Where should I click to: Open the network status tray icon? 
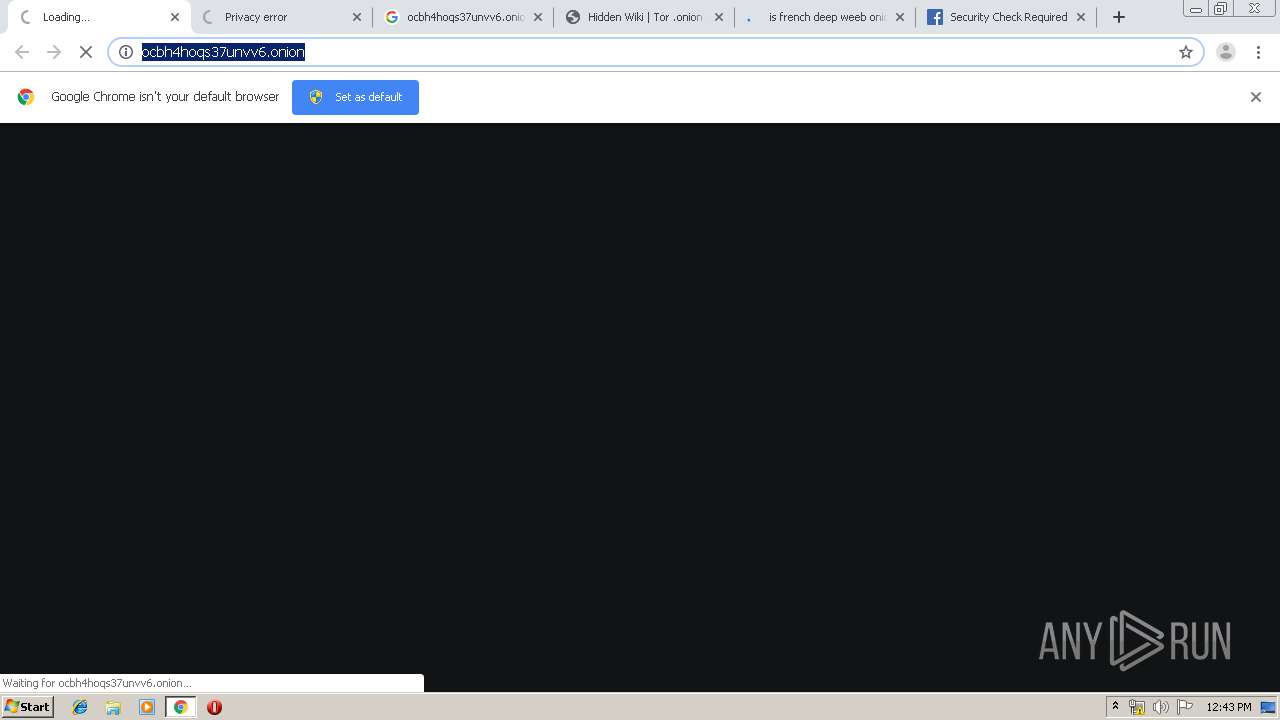(1137, 707)
